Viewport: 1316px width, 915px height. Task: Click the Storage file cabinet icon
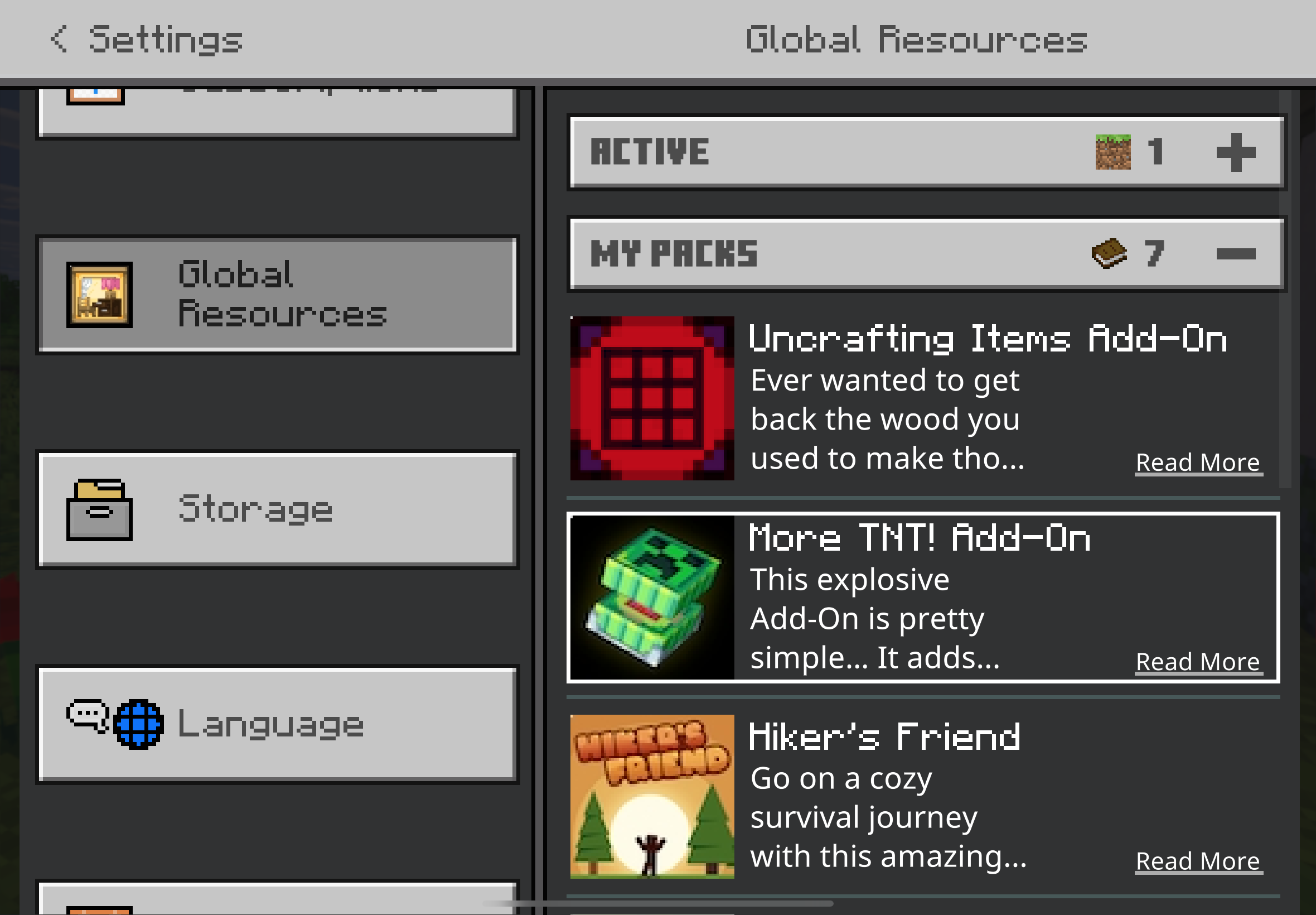pyautogui.click(x=100, y=510)
